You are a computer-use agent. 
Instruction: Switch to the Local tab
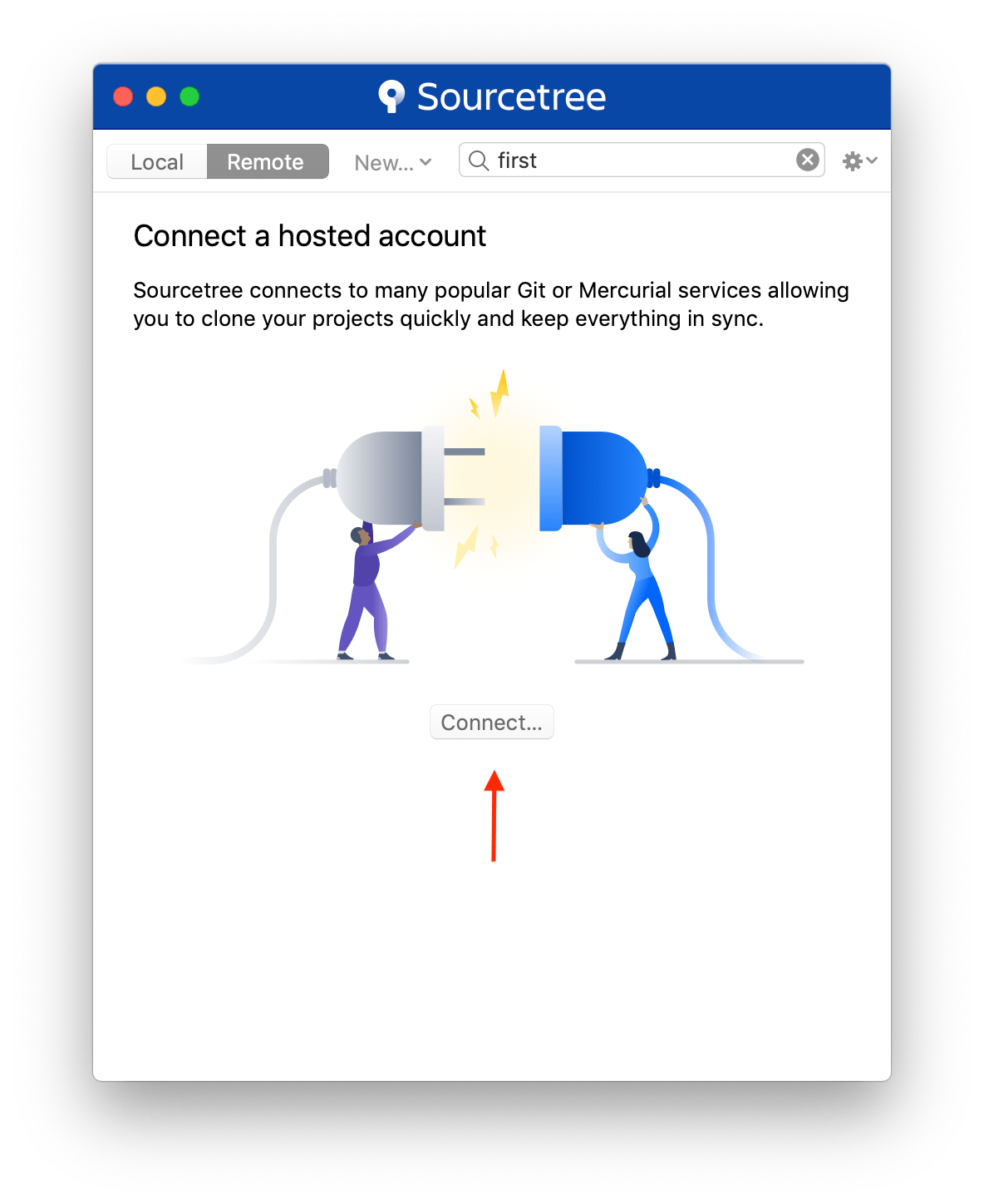tap(157, 161)
